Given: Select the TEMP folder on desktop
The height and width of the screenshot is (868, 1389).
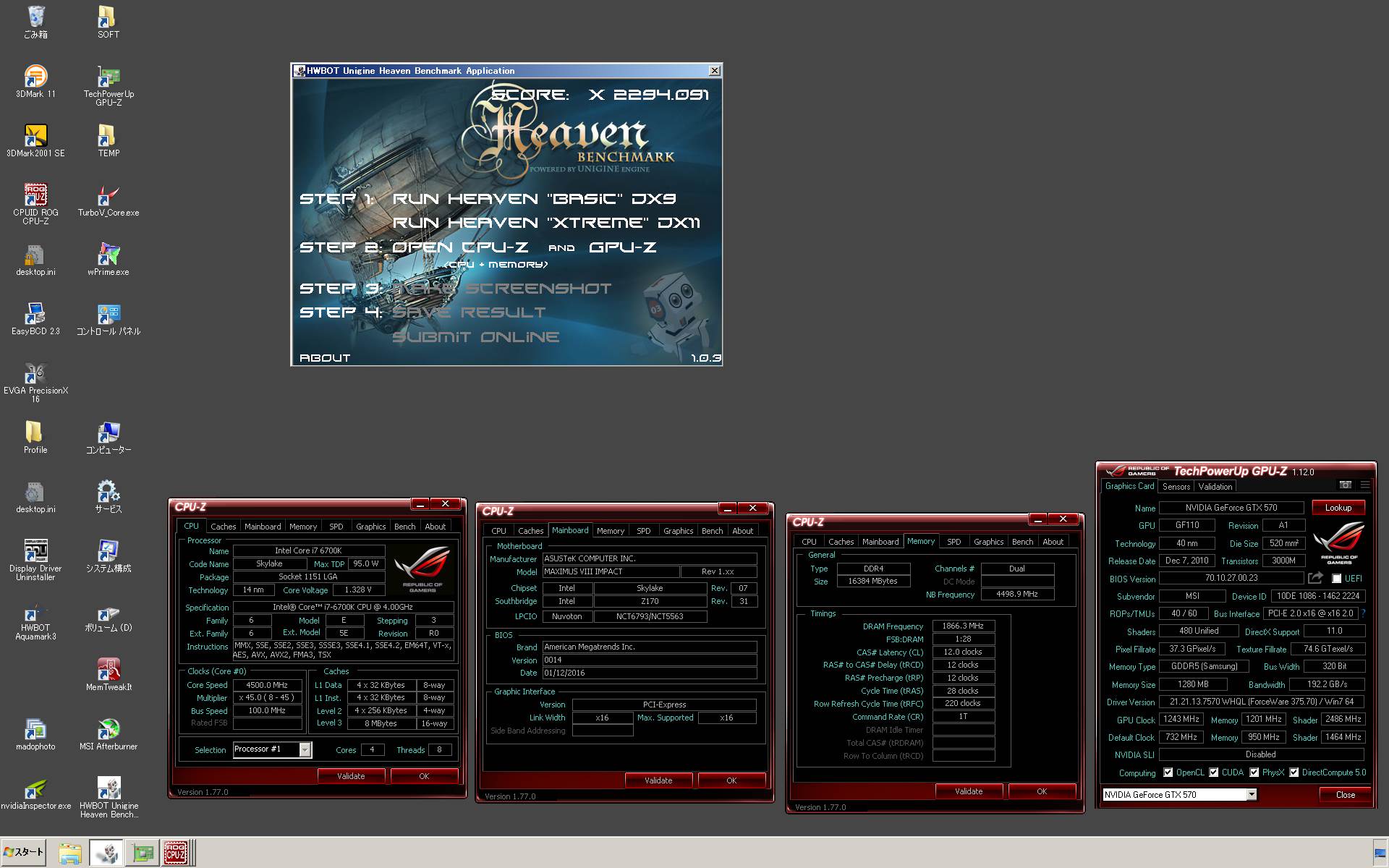Looking at the screenshot, I should (109, 140).
